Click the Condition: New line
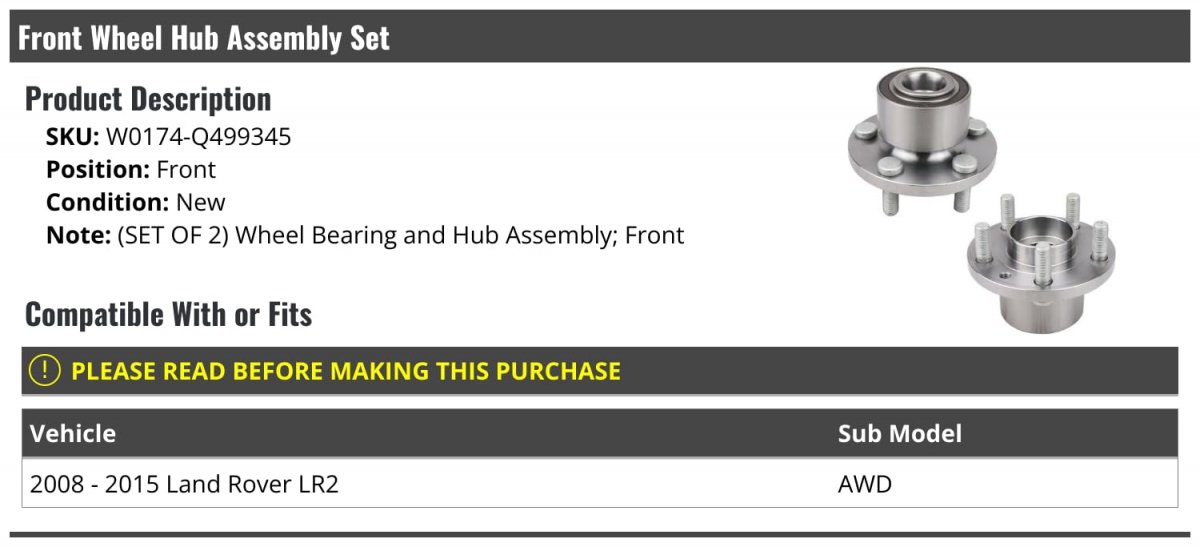Image resolution: width=1200 pixels, height=547 pixels. [x=136, y=202]
